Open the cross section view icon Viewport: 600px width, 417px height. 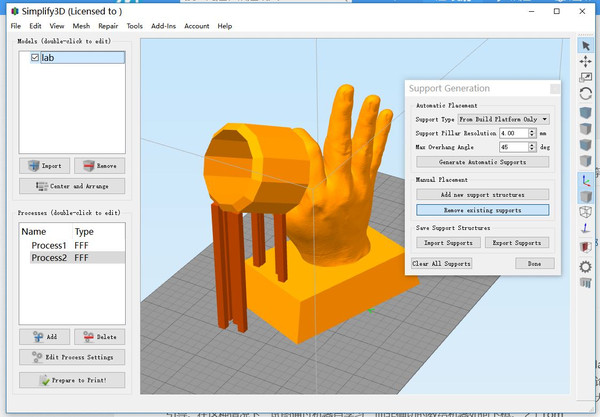point(585,247)
